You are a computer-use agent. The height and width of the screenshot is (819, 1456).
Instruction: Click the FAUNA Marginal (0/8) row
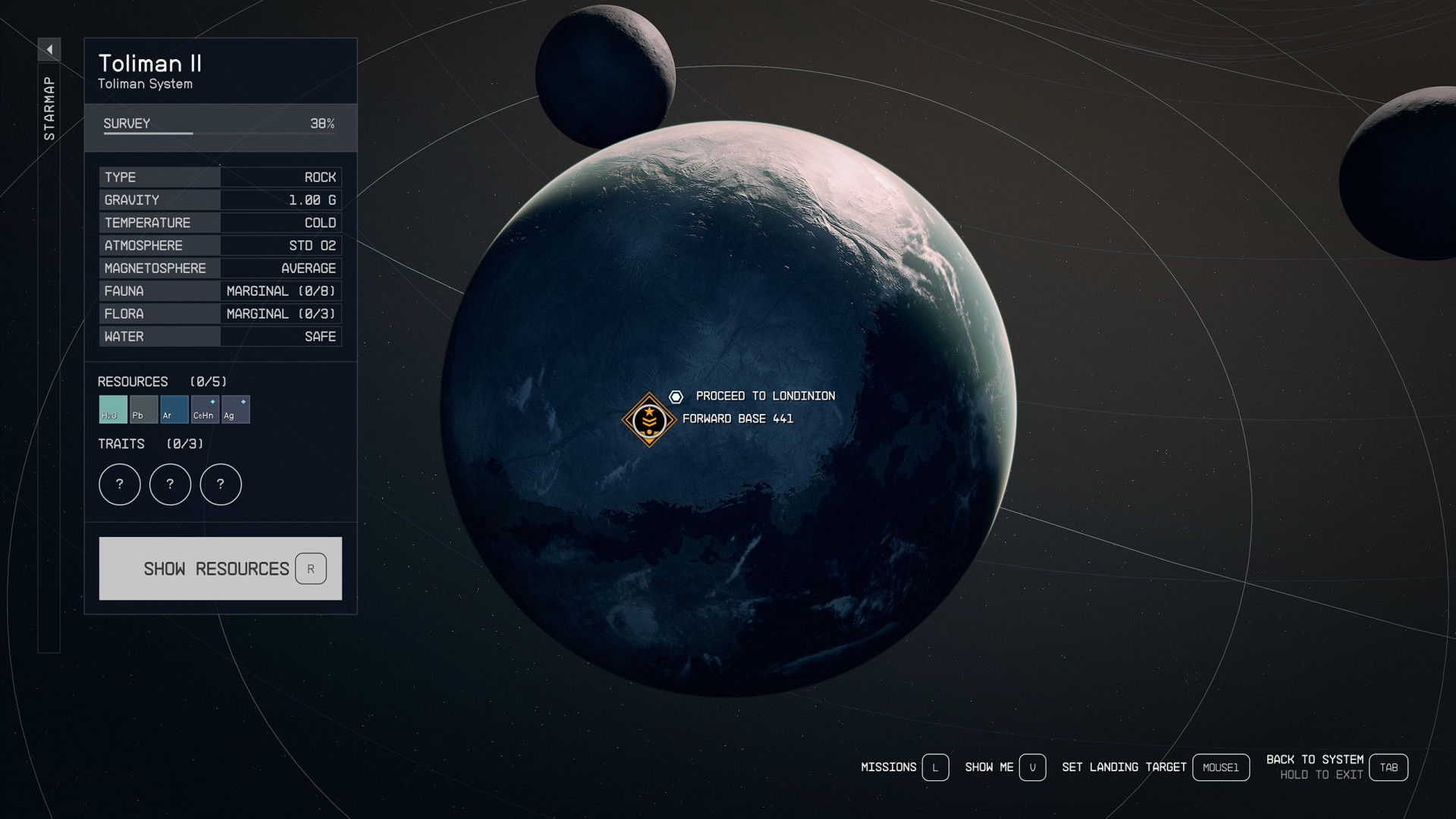(221, 291)
